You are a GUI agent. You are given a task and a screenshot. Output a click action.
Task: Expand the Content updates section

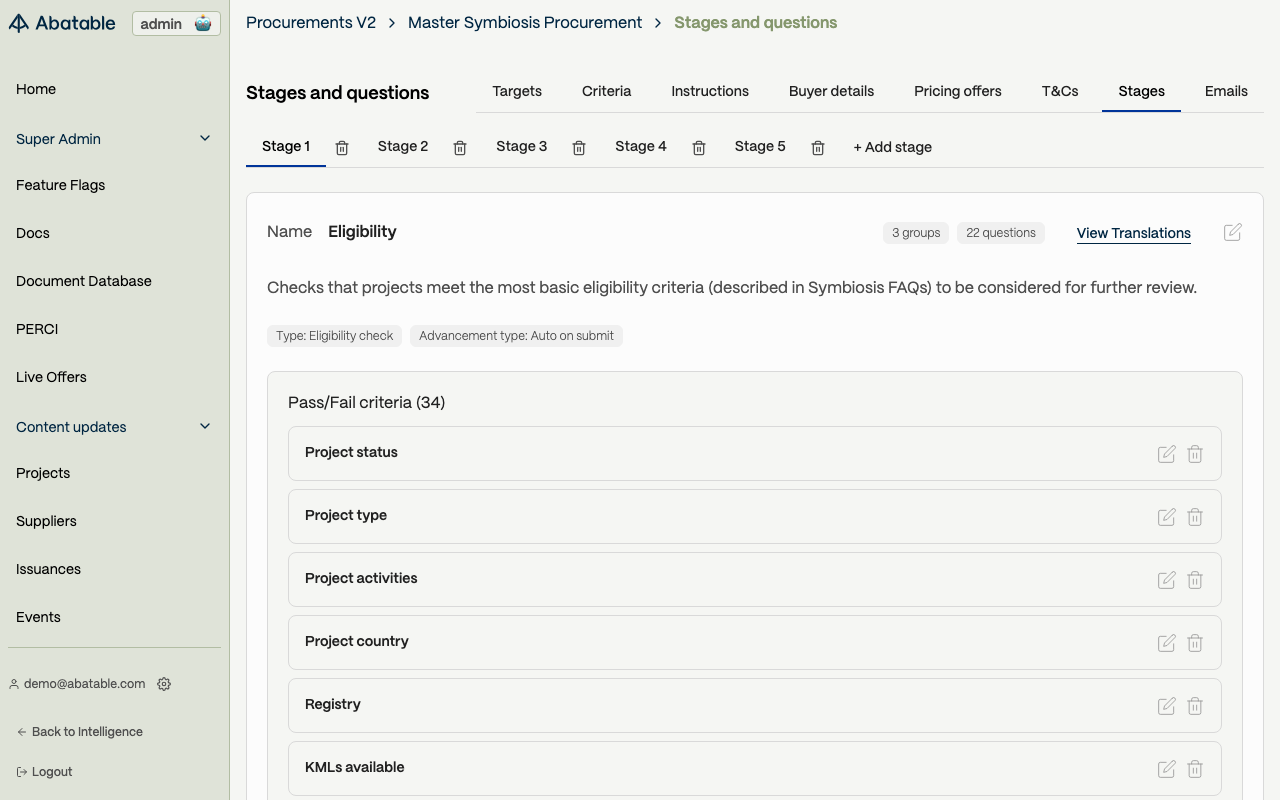205,426
